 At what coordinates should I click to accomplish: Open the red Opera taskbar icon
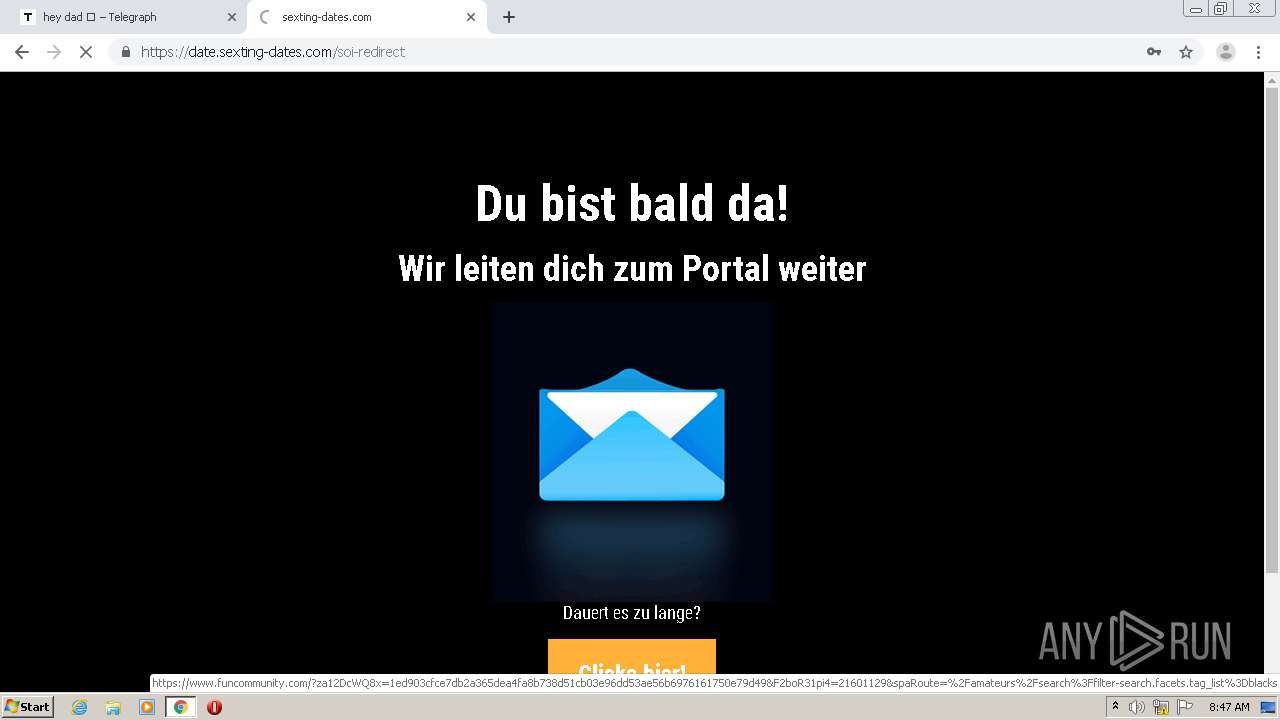point(214,707)
